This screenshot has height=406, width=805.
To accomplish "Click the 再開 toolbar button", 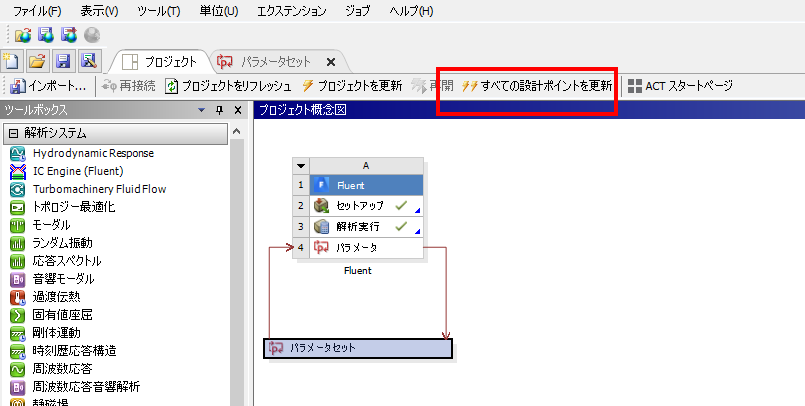I will click(432, 86).
